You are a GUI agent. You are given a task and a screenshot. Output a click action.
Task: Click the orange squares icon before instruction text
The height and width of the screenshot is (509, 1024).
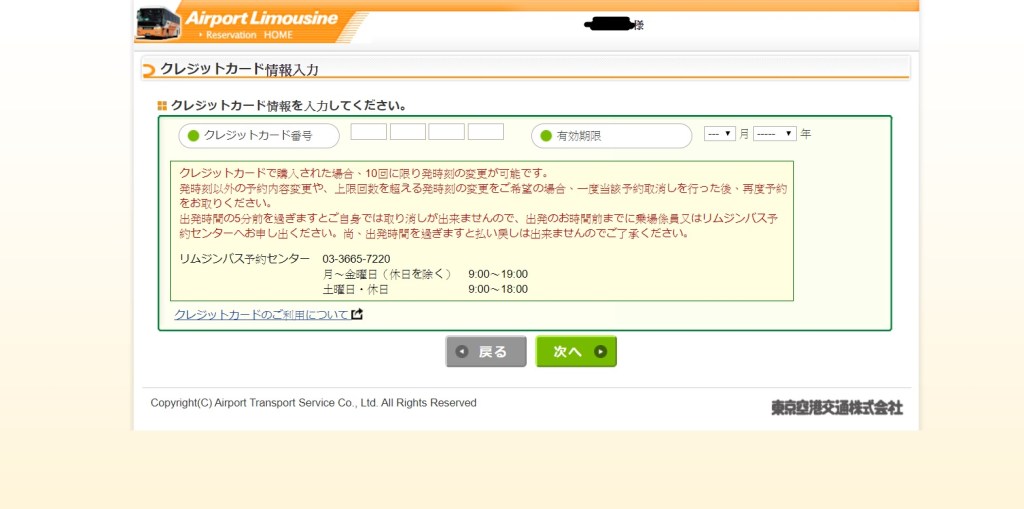tap(162, 105)
